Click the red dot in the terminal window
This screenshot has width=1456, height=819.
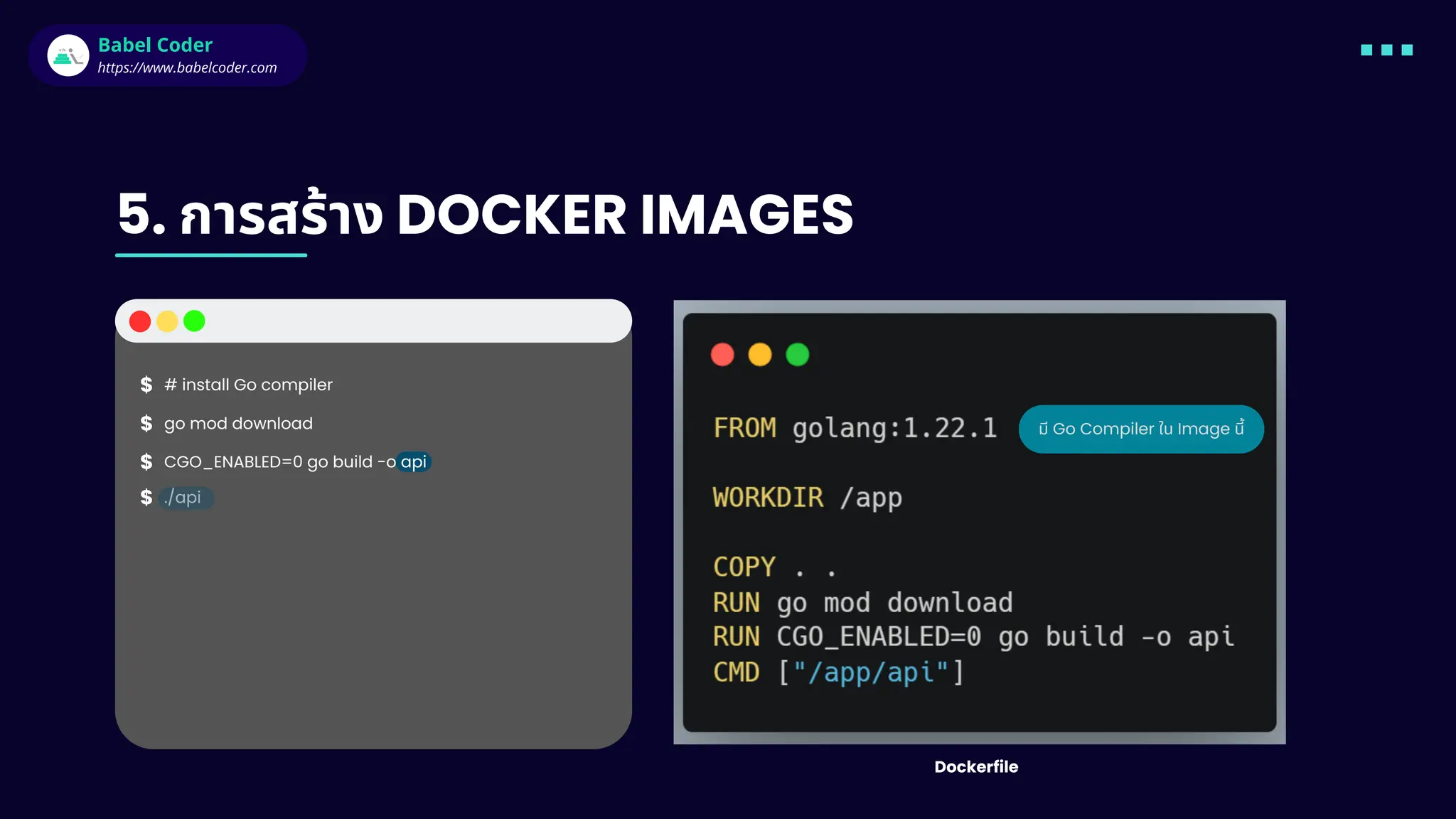(x=140, y=321)
